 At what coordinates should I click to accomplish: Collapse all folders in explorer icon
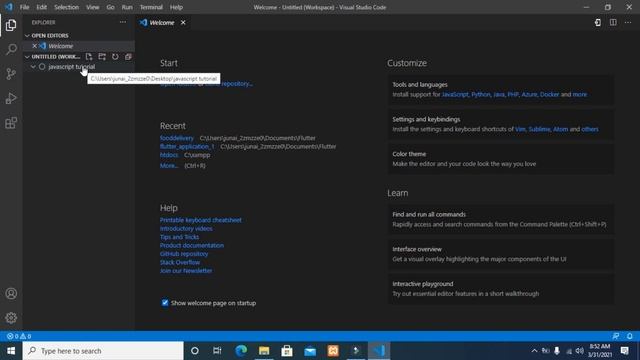pyautogui.click(x=128, y=57)
